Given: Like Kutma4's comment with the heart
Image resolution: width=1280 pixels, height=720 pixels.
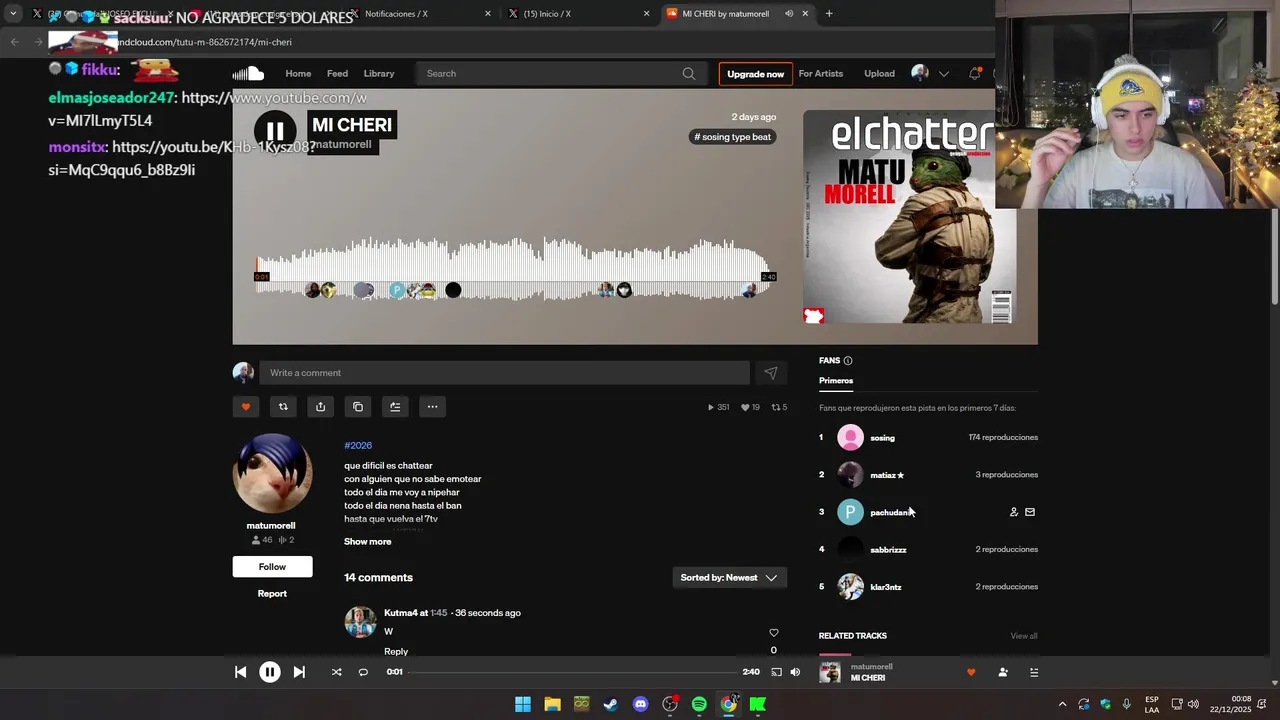Looking at the screenshot, I should (773, 633).
